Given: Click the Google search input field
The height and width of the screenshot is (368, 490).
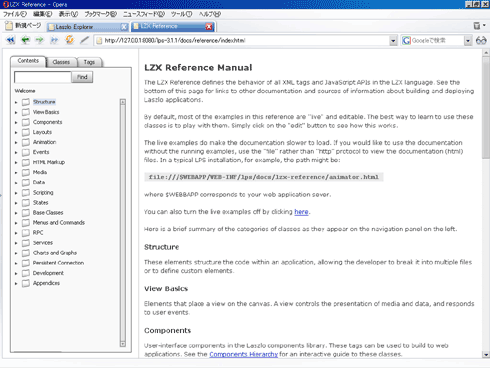Looking at the screenshot, I should click(x=437, y=41).
